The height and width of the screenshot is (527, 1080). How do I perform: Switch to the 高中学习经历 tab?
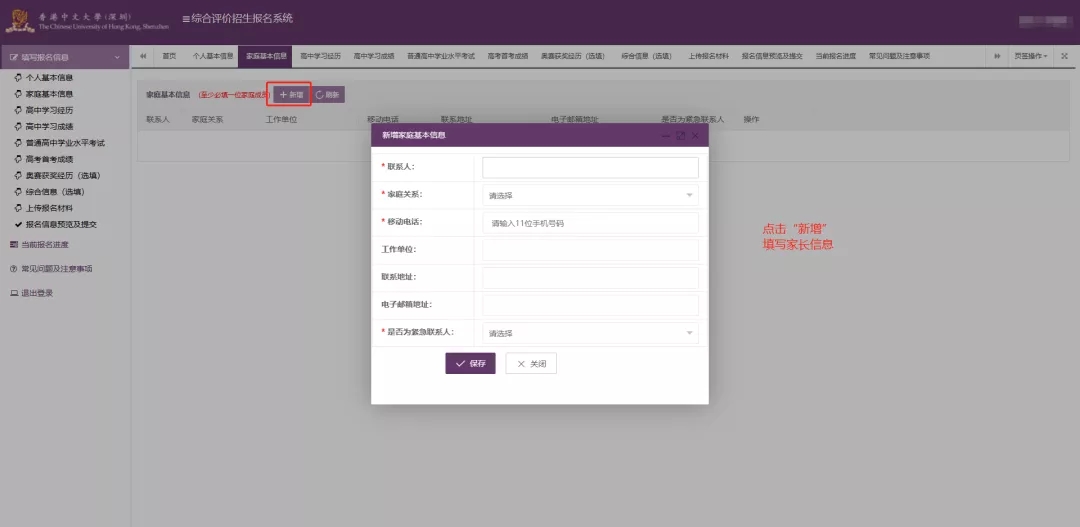pos(320,56)
